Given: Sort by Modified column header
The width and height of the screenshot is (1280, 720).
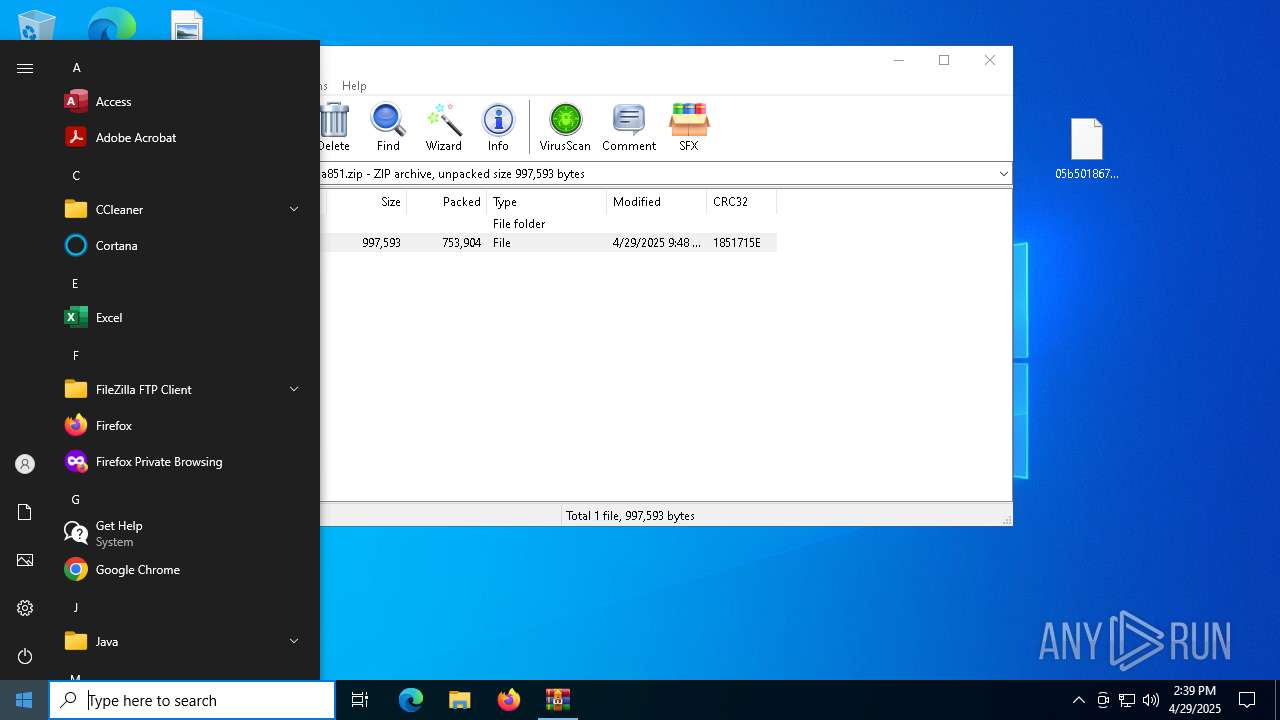Looking at the screenshot, I should [656, 202].
